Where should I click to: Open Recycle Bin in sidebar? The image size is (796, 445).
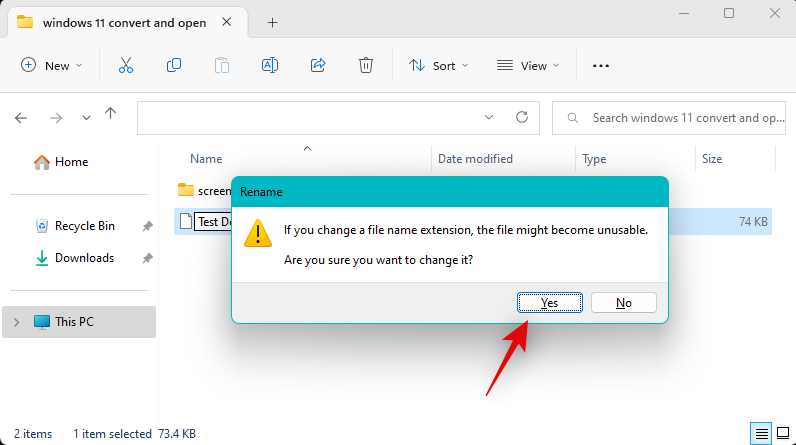pos(75,226)
